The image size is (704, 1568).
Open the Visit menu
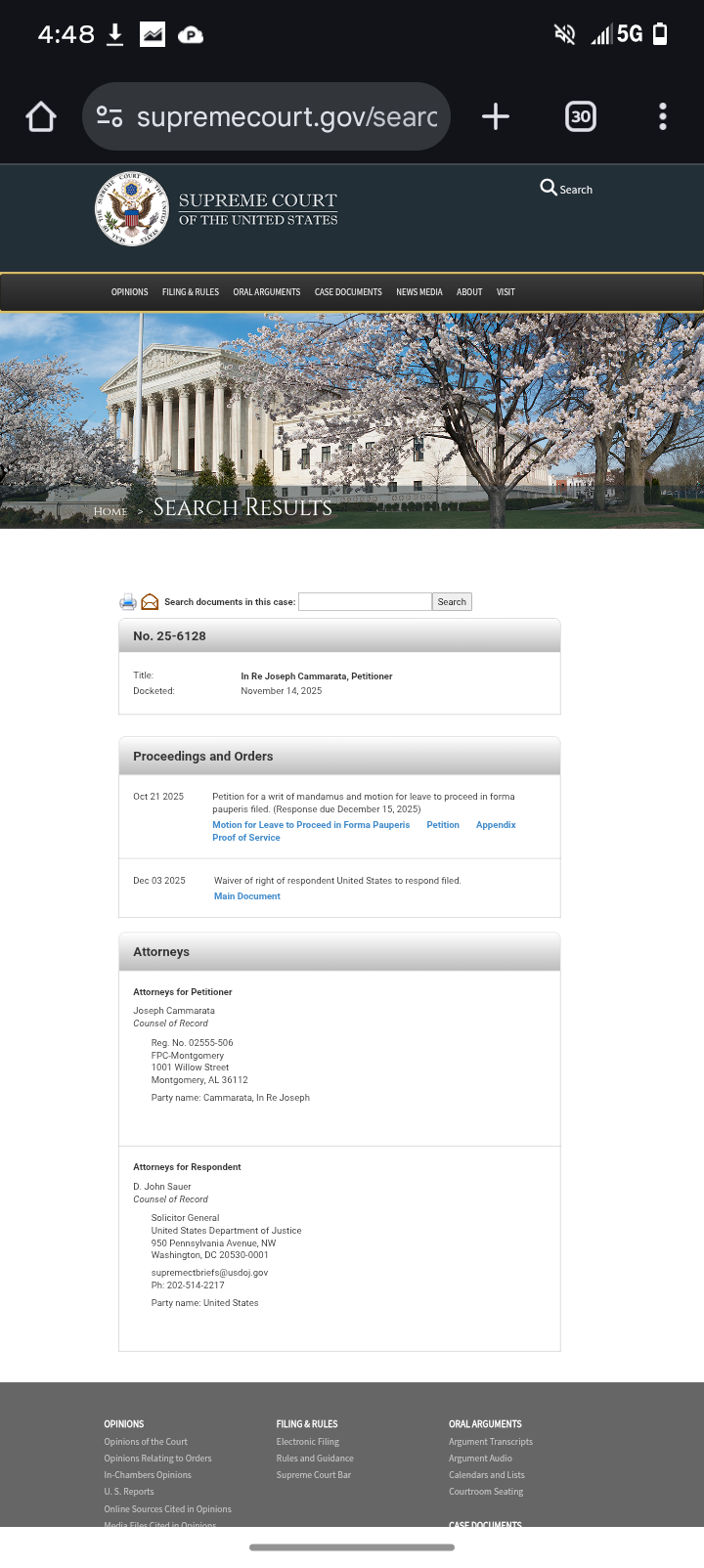506,292
